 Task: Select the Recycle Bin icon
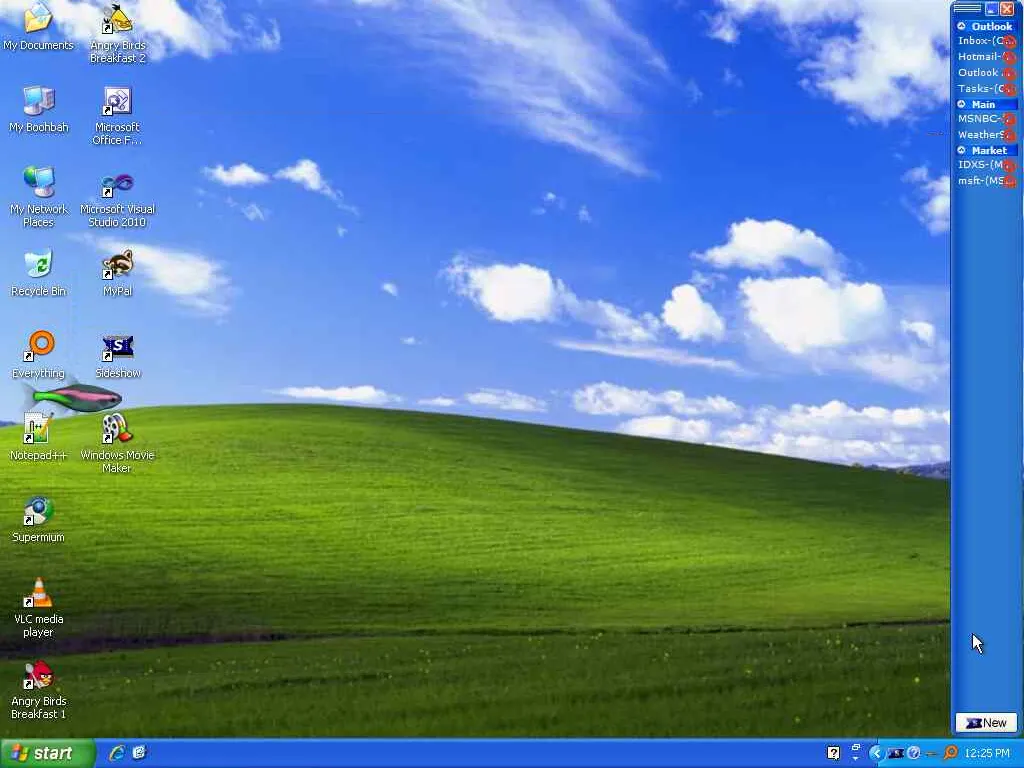click(x=38, y=273)
